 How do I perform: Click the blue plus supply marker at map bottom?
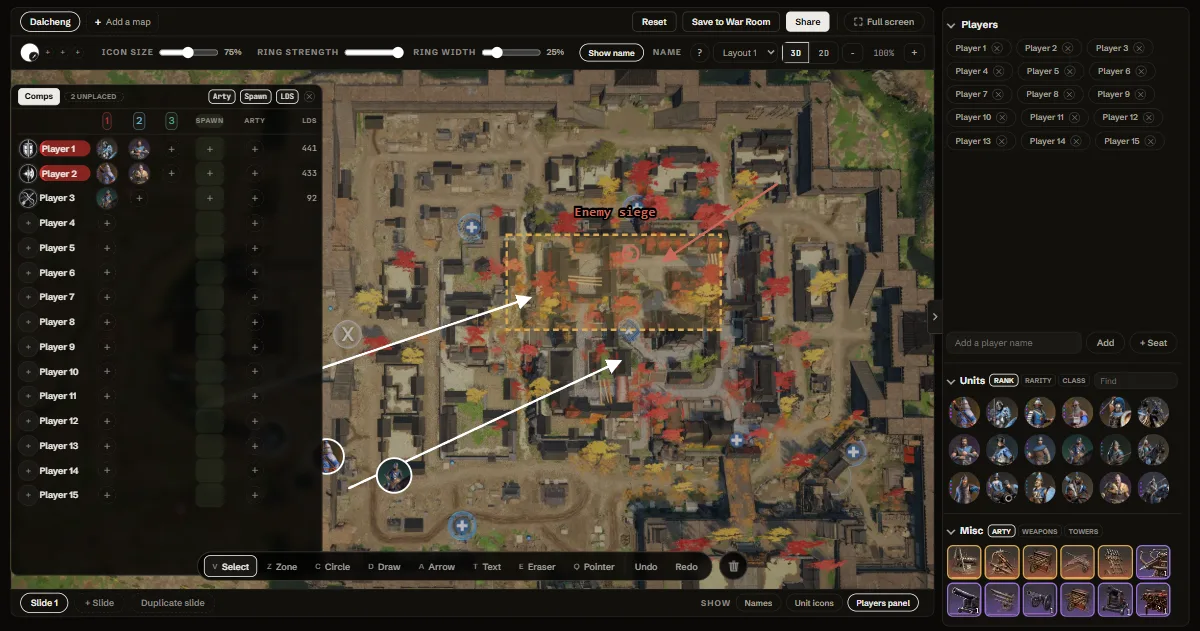point(460,524)
